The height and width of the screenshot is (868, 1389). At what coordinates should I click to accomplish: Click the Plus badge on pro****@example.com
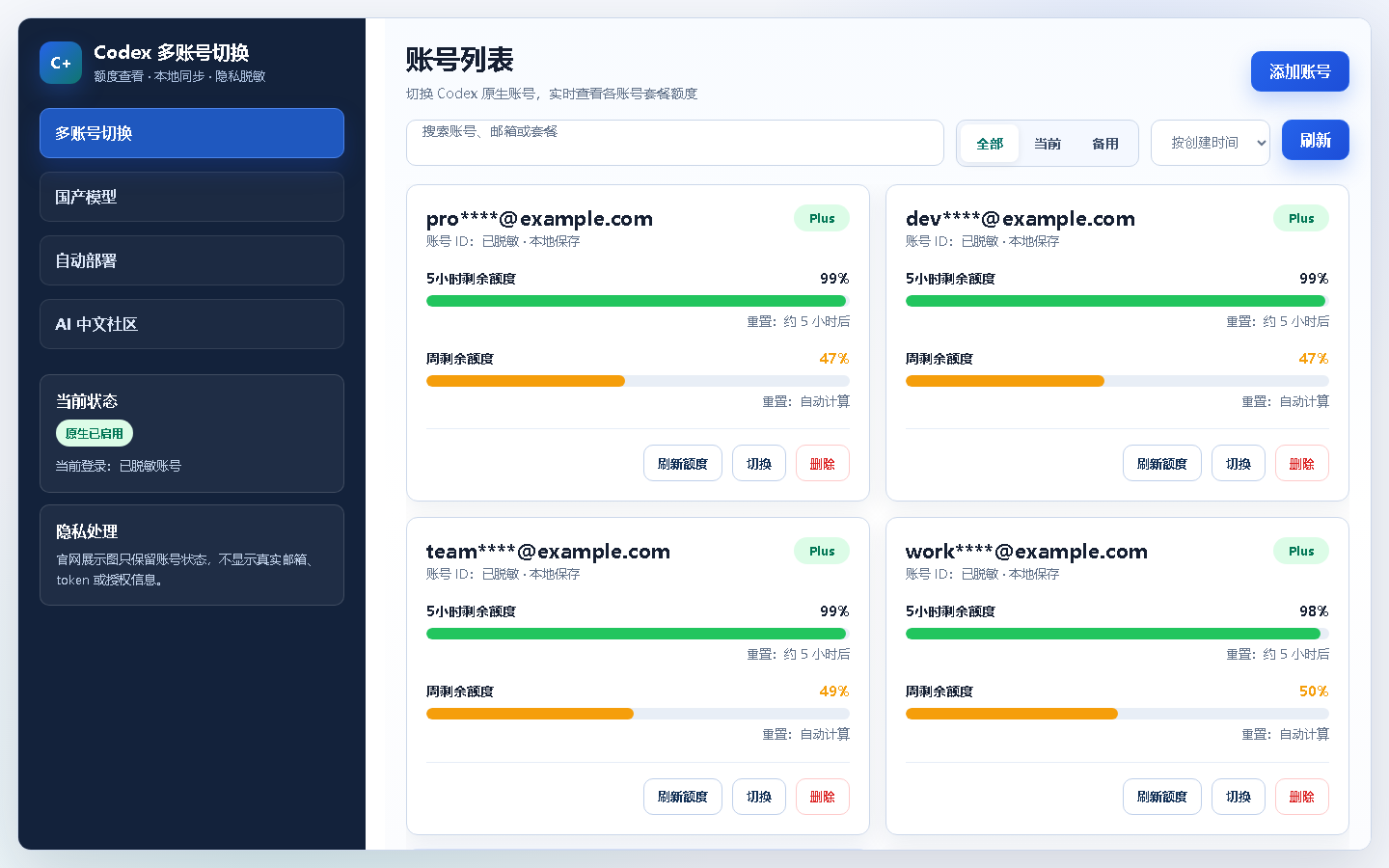pos(822,218)
